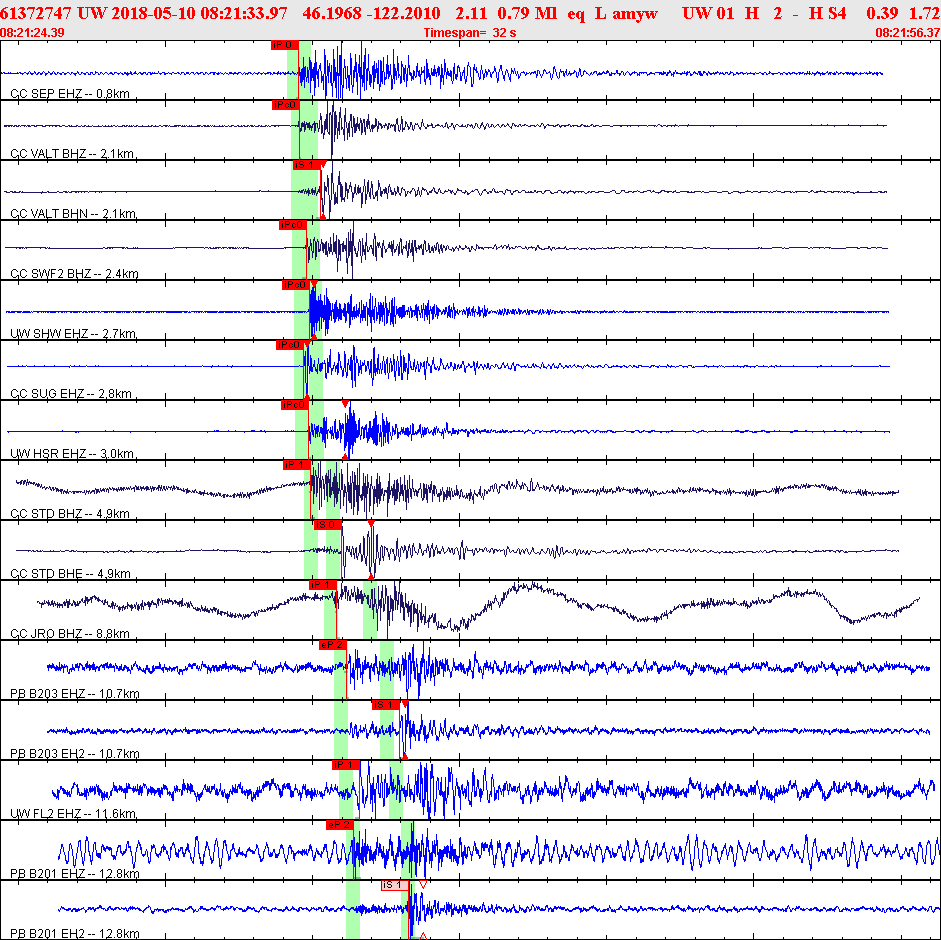Screen dimensions: 941x940
Task: Select the eP 2 pick flag on B201 EHZ
Action: click(340, 825)
